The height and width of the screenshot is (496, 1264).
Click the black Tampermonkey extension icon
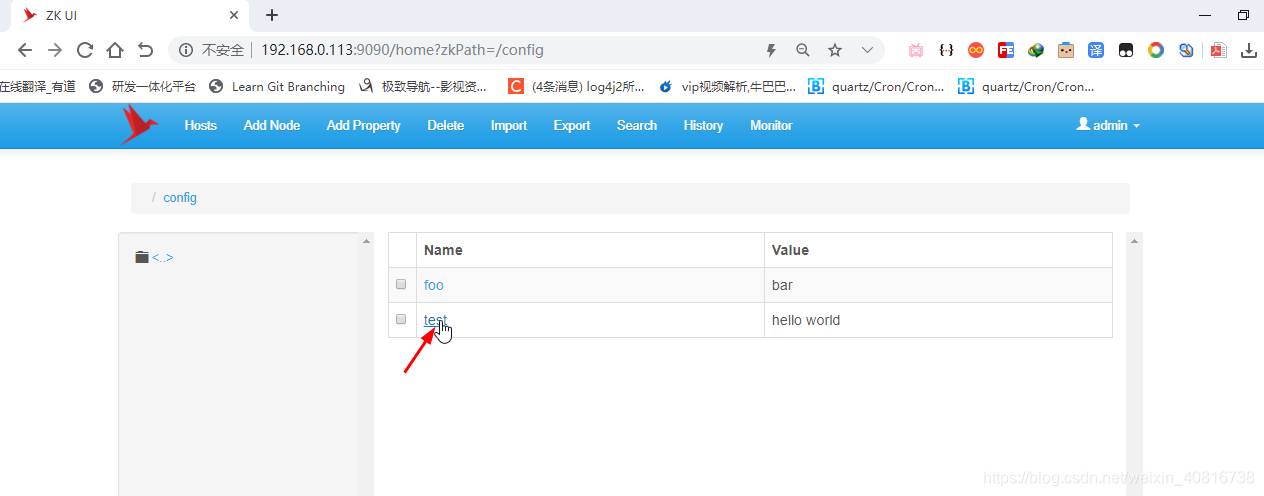point(1126,50)
